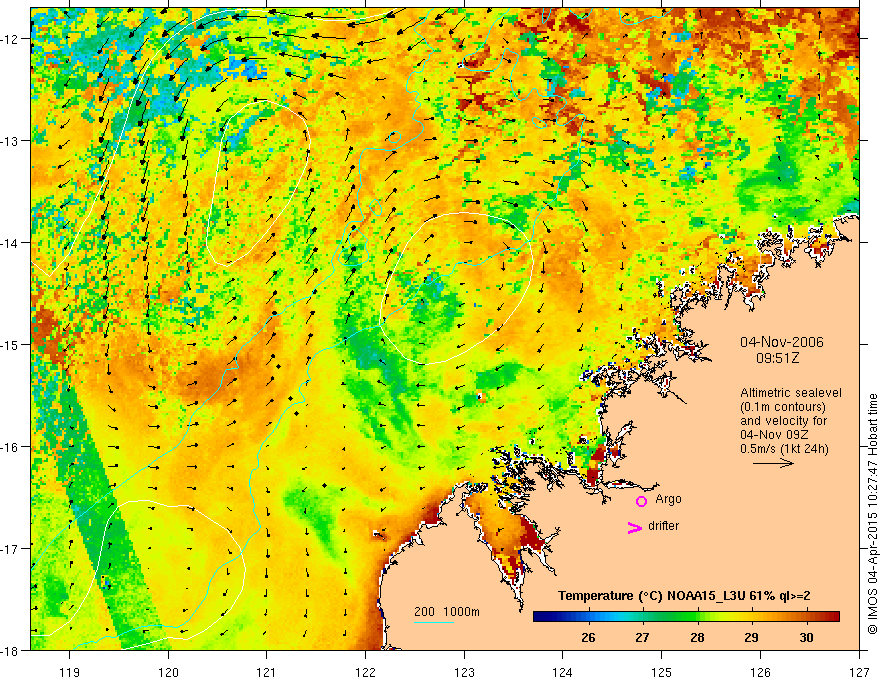The height and width of the screenshot is (680, 880).
Task: Click the magenta Argo circle legend symbol
Action: (x=641, y=501)
